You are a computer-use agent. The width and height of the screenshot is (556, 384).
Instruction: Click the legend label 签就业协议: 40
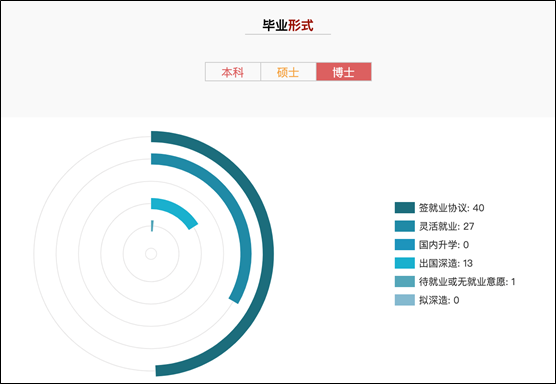451,208
